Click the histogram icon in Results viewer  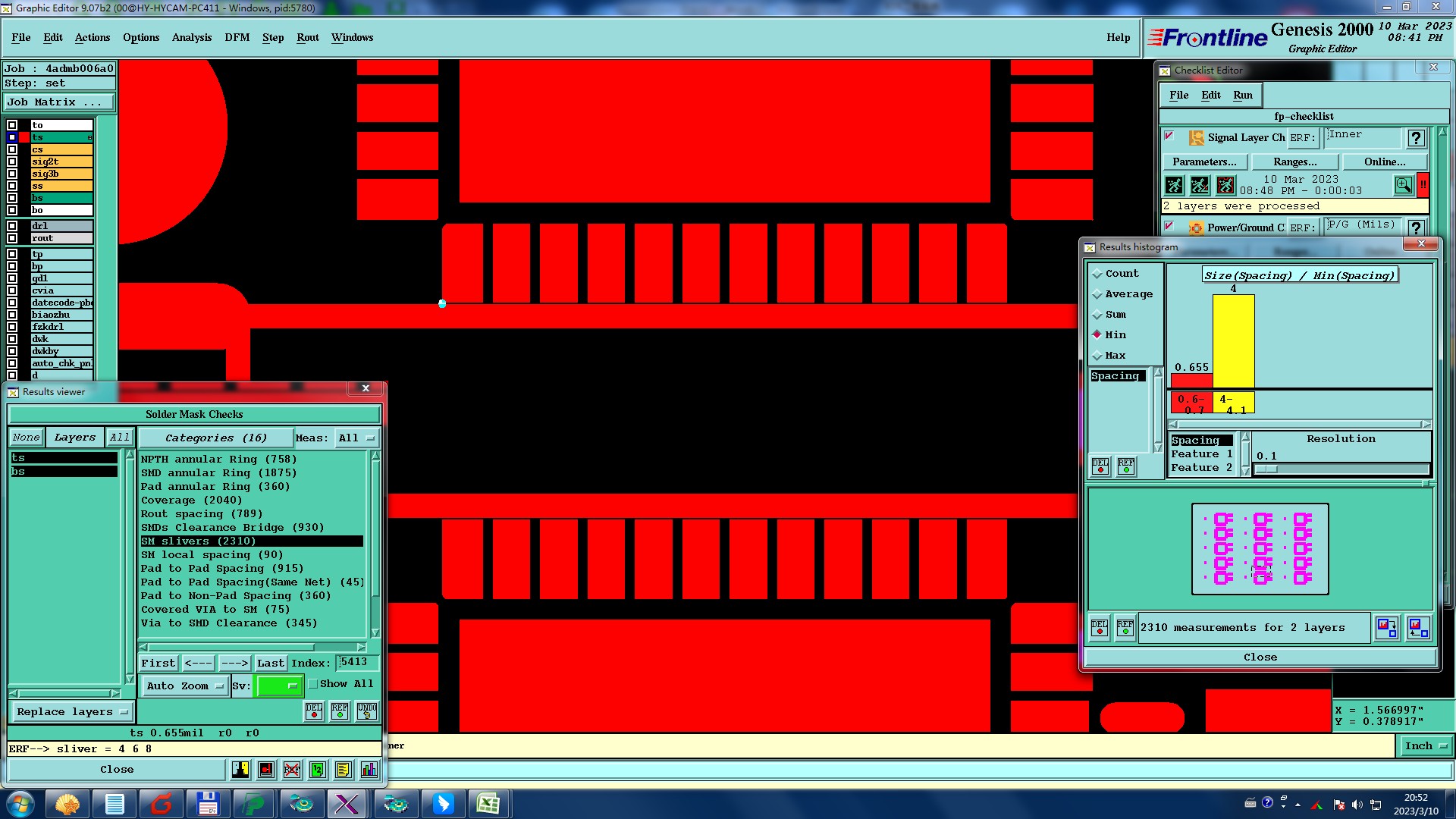pyautogui.click(x=369, y=770)
